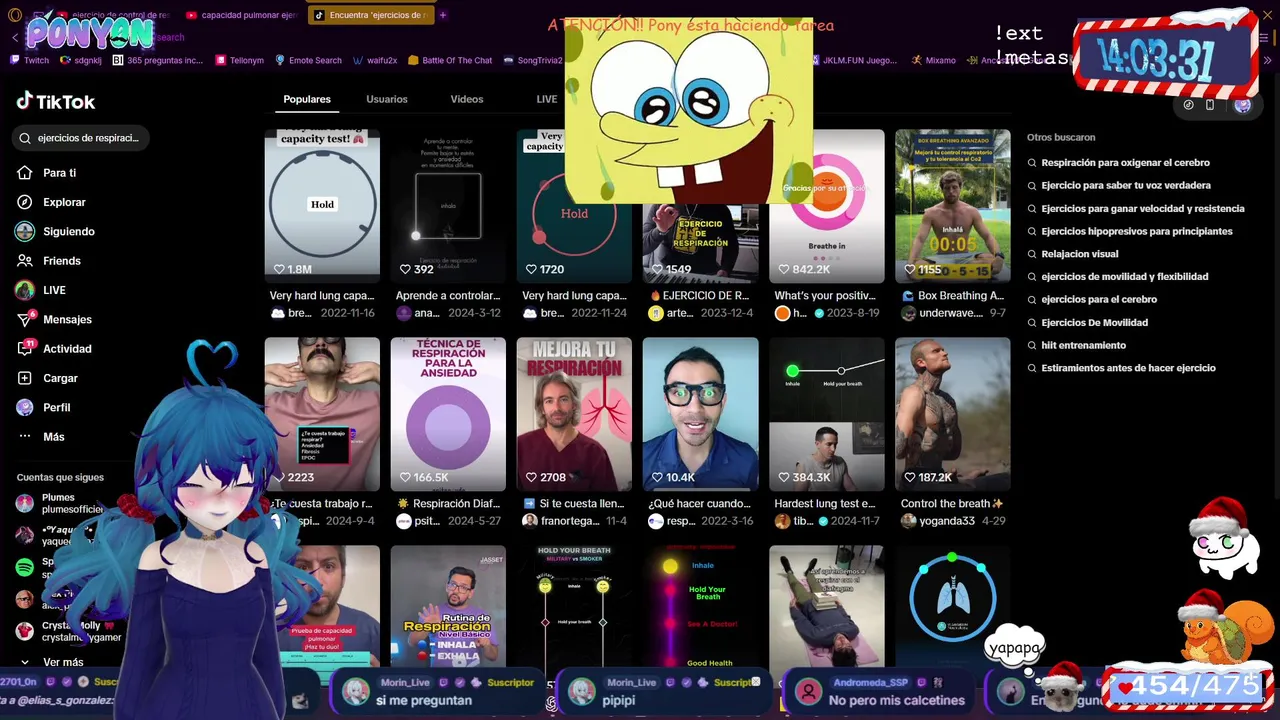The width and height of the screenshot is (1280, 720).
Task: Switch to LIVE search results tab
Action: 547,99
